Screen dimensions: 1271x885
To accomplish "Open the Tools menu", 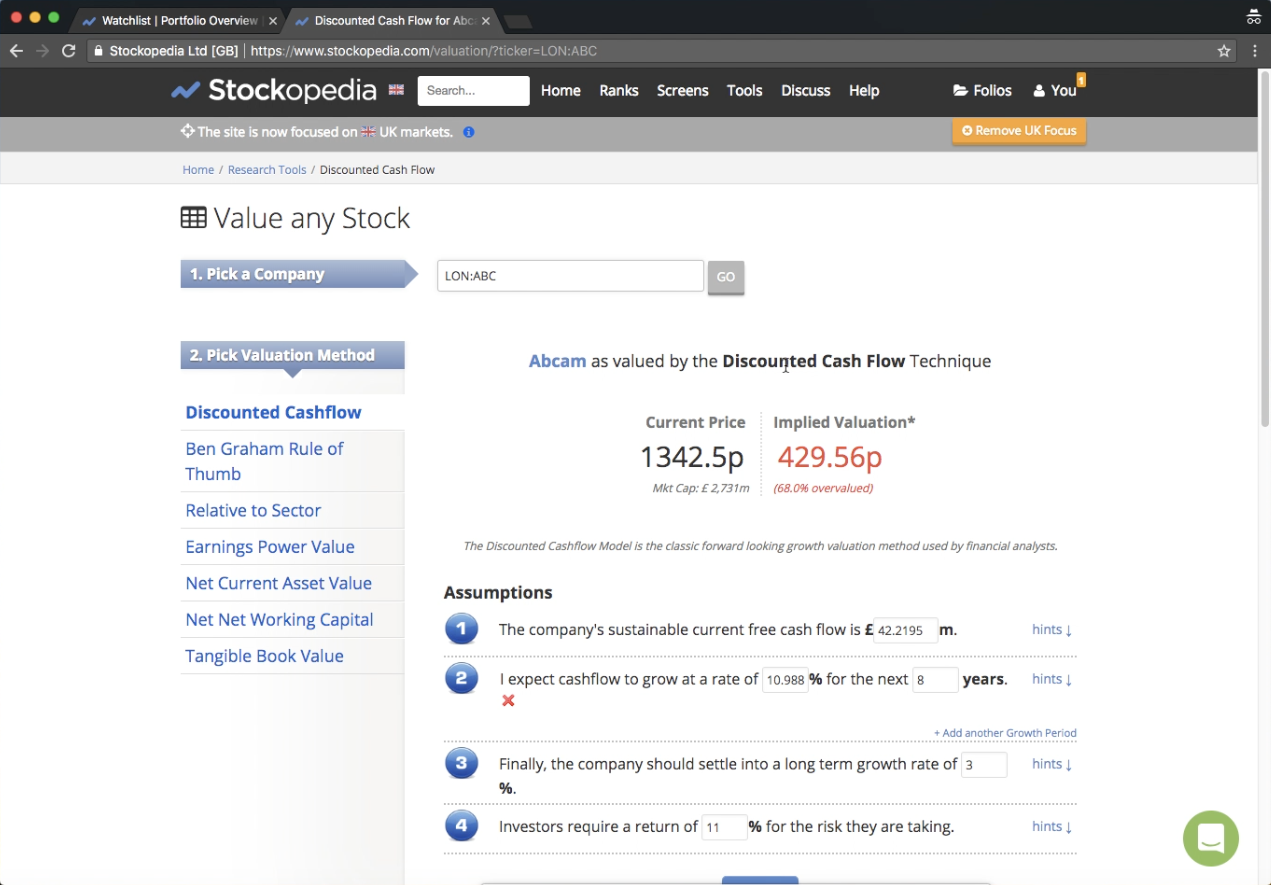I will (744, 90).
